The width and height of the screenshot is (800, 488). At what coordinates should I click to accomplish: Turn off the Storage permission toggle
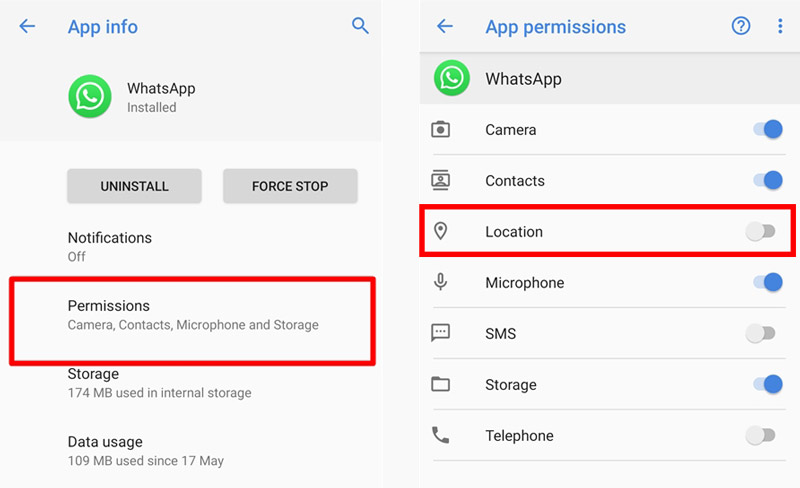pyautogui.click(x=768, y=384)
